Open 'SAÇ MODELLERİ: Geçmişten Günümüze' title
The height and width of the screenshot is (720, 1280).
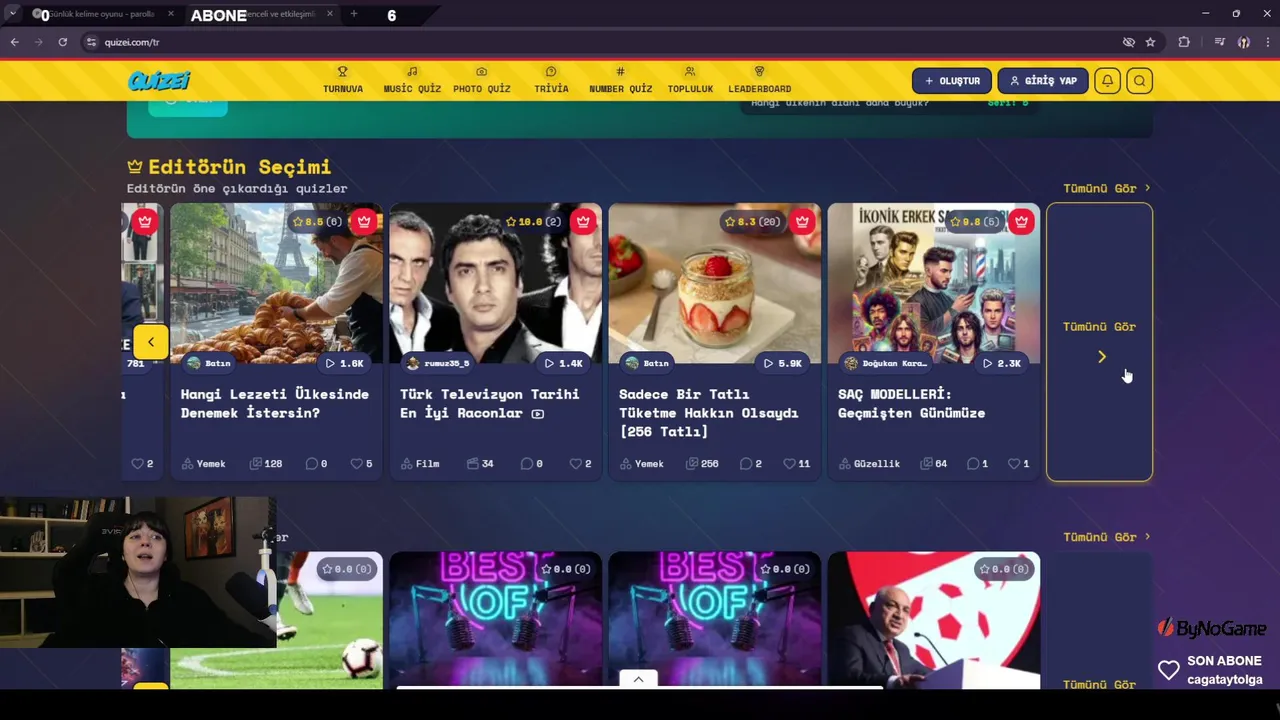point(911,403)
